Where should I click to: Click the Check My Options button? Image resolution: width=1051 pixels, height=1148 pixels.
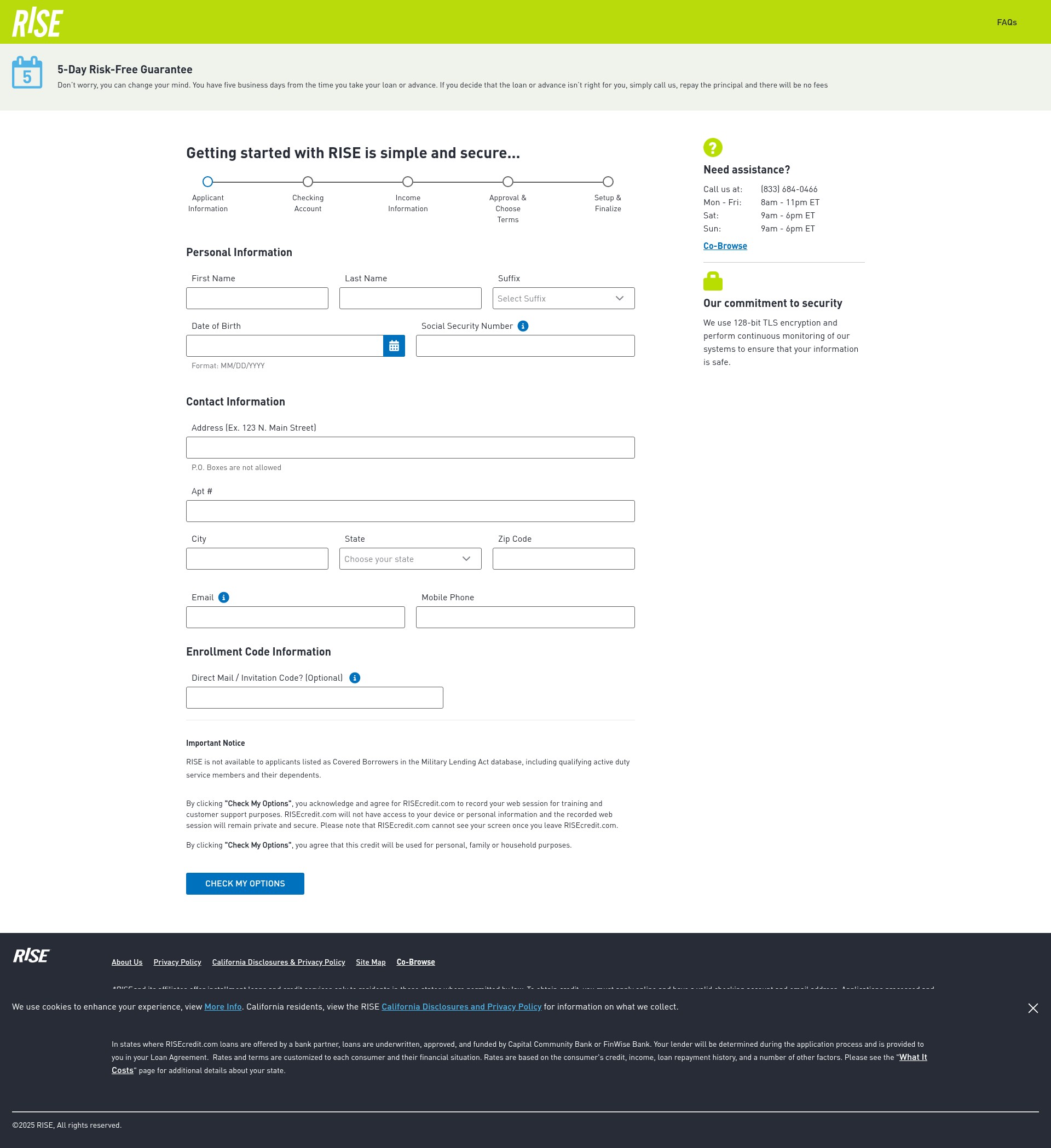(245, 884)
